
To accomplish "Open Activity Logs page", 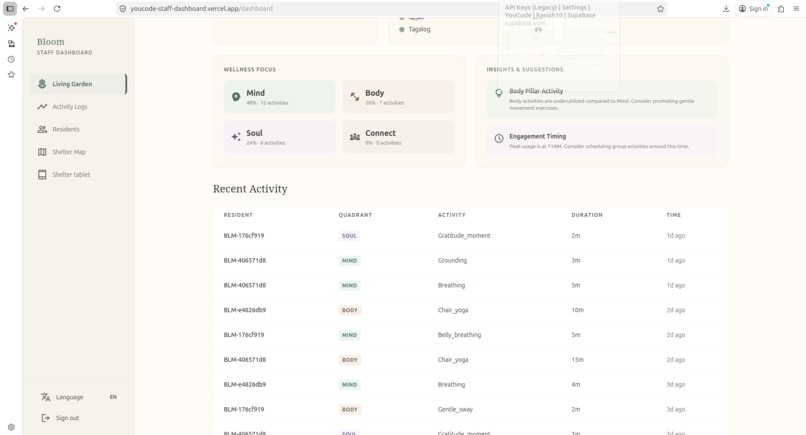I will click(78, 106).
